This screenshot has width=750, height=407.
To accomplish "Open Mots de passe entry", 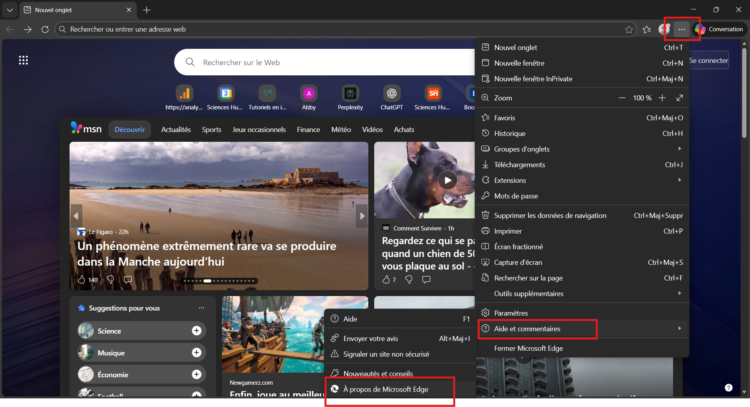I will pos(583,196).
